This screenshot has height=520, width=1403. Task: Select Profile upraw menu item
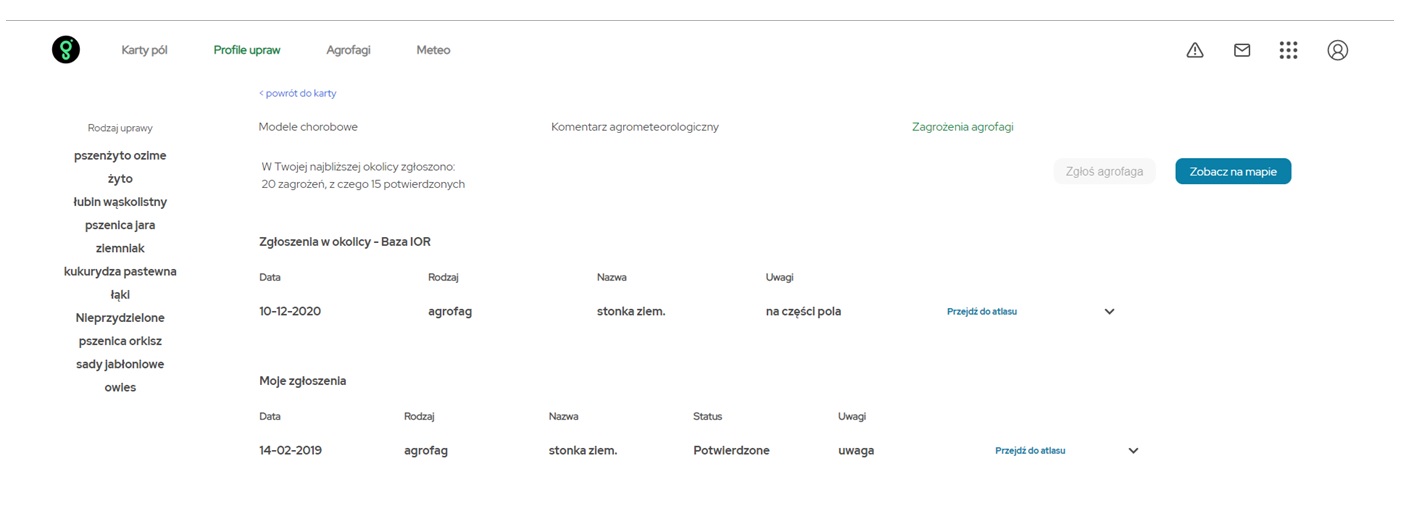247,50
